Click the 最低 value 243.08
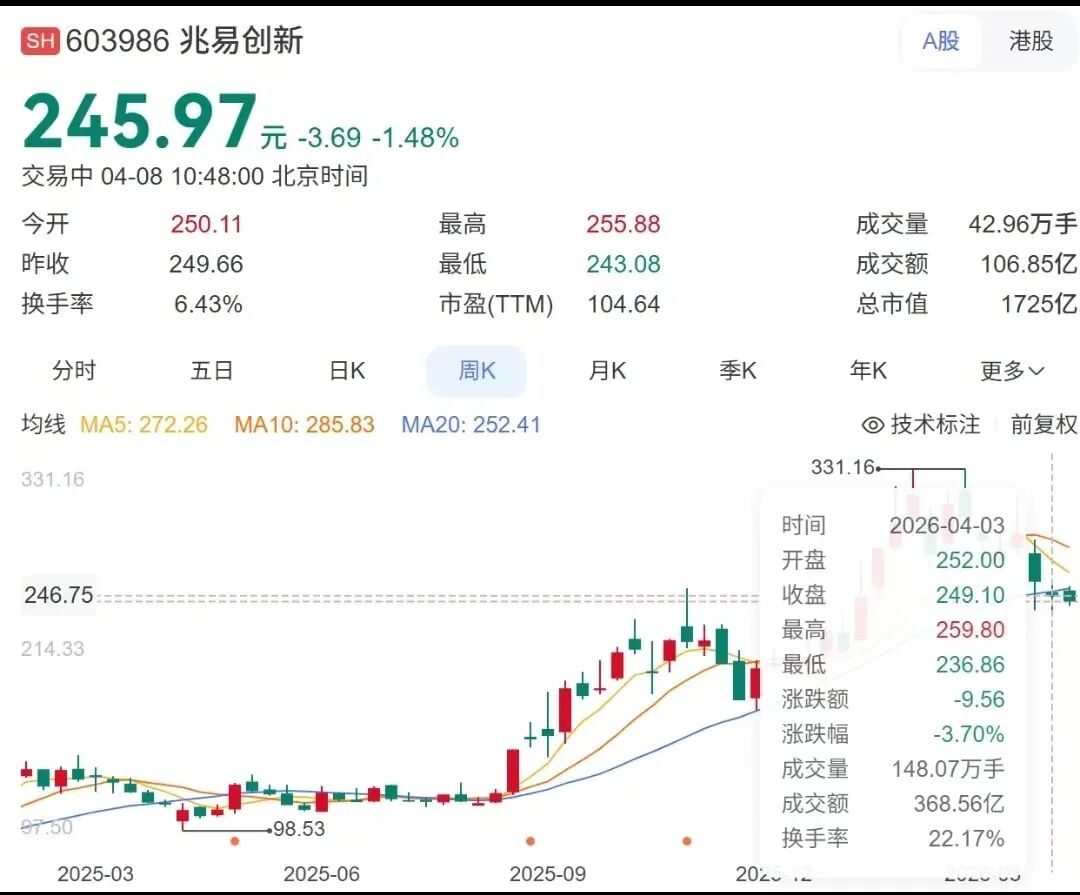The image size is (1080, 895). point(623,264)
